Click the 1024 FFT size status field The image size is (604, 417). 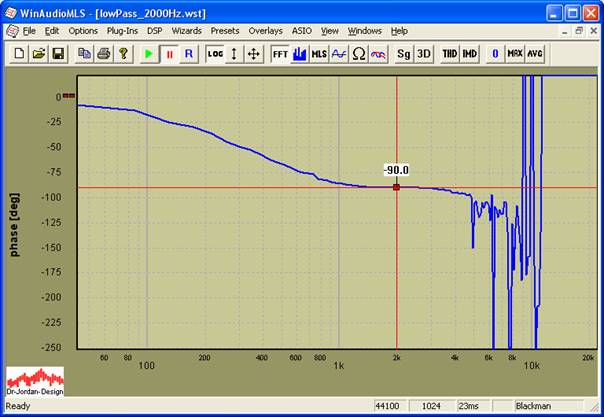(x=432, y=406)
